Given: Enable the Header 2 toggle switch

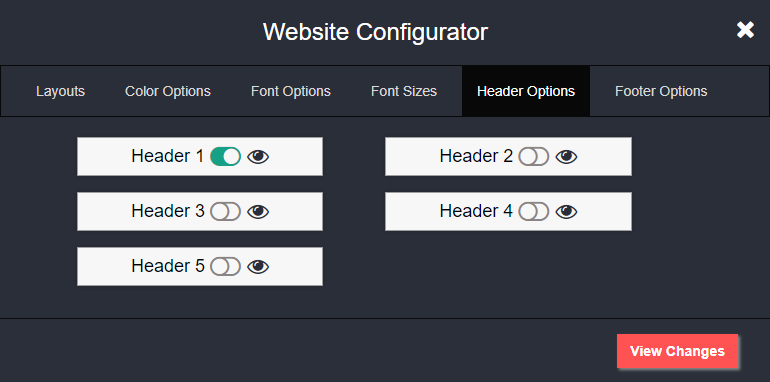Looking at the screenshot, I should pos(534,157).
